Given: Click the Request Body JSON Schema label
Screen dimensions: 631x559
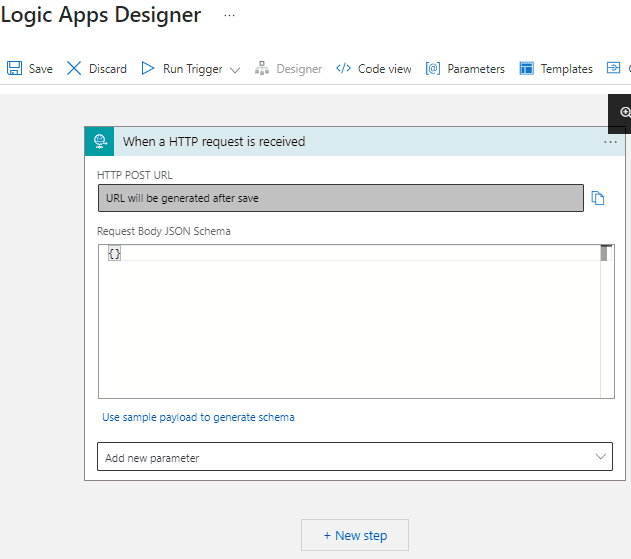Looking at the screenshot, I should pos(164,231).
